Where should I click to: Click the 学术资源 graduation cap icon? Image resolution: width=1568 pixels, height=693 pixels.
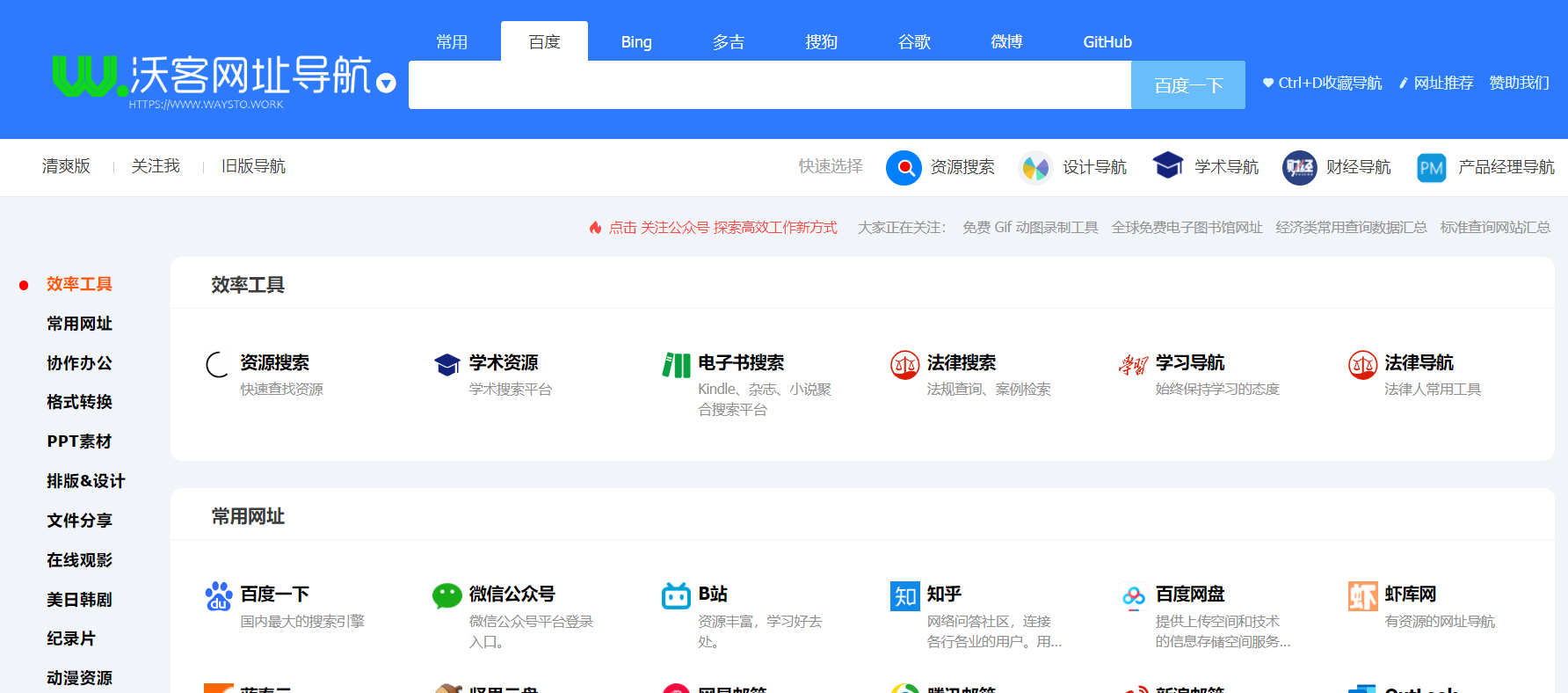coord(447,364)
